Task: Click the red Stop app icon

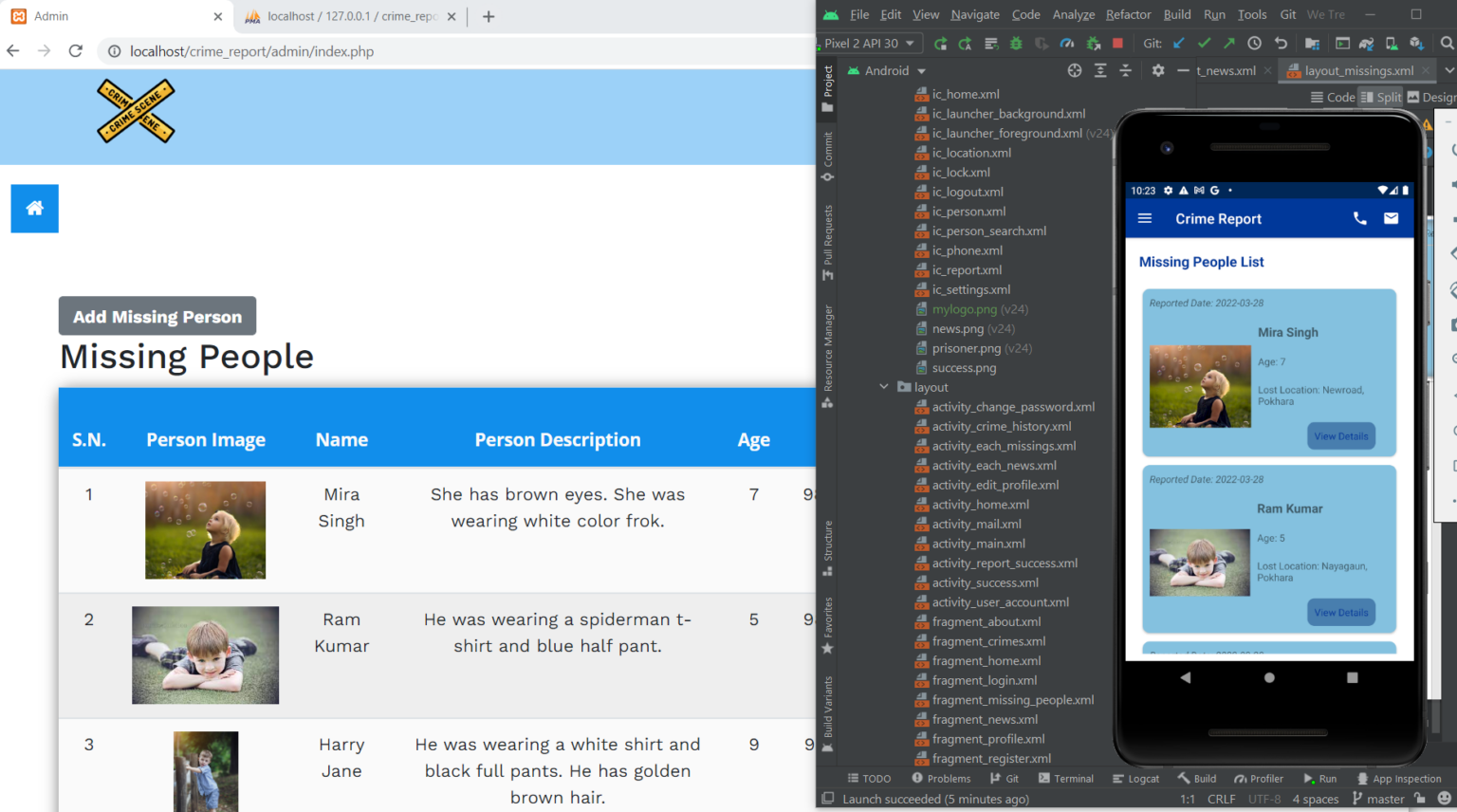Action: point(1117,44)
